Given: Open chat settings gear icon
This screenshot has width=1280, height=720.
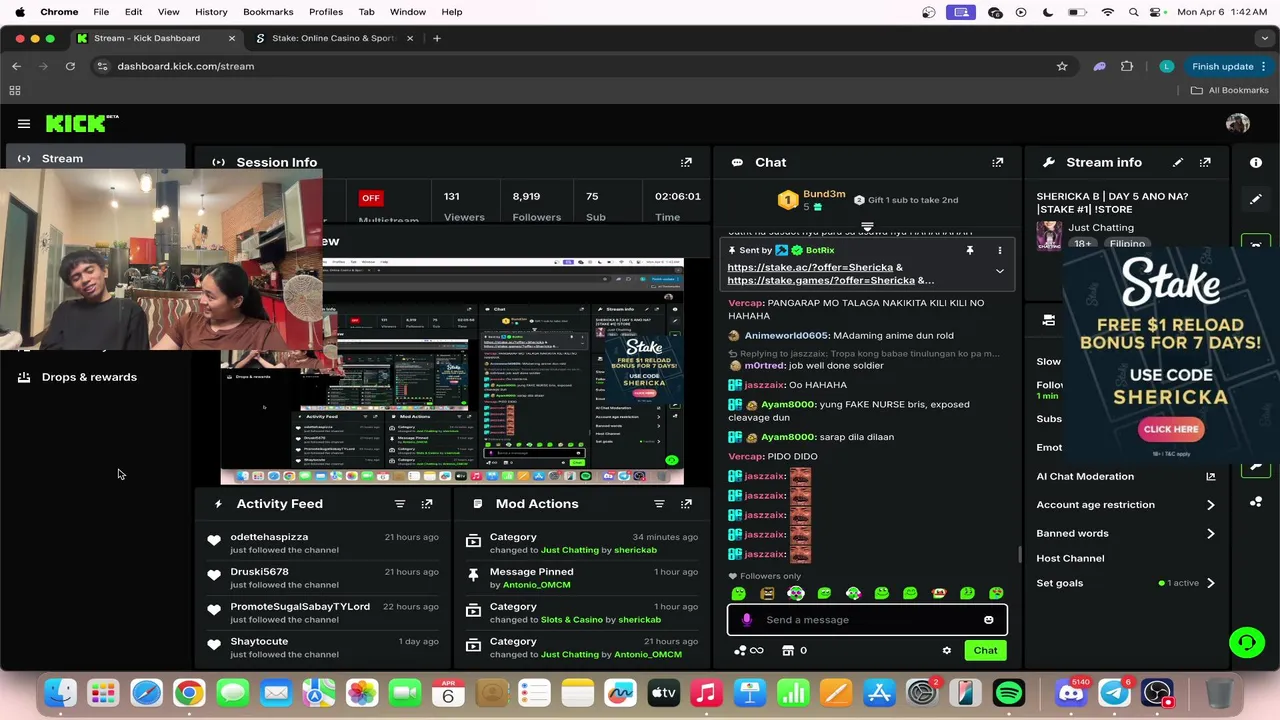Looking at the screenshot, I should (947, 651).
